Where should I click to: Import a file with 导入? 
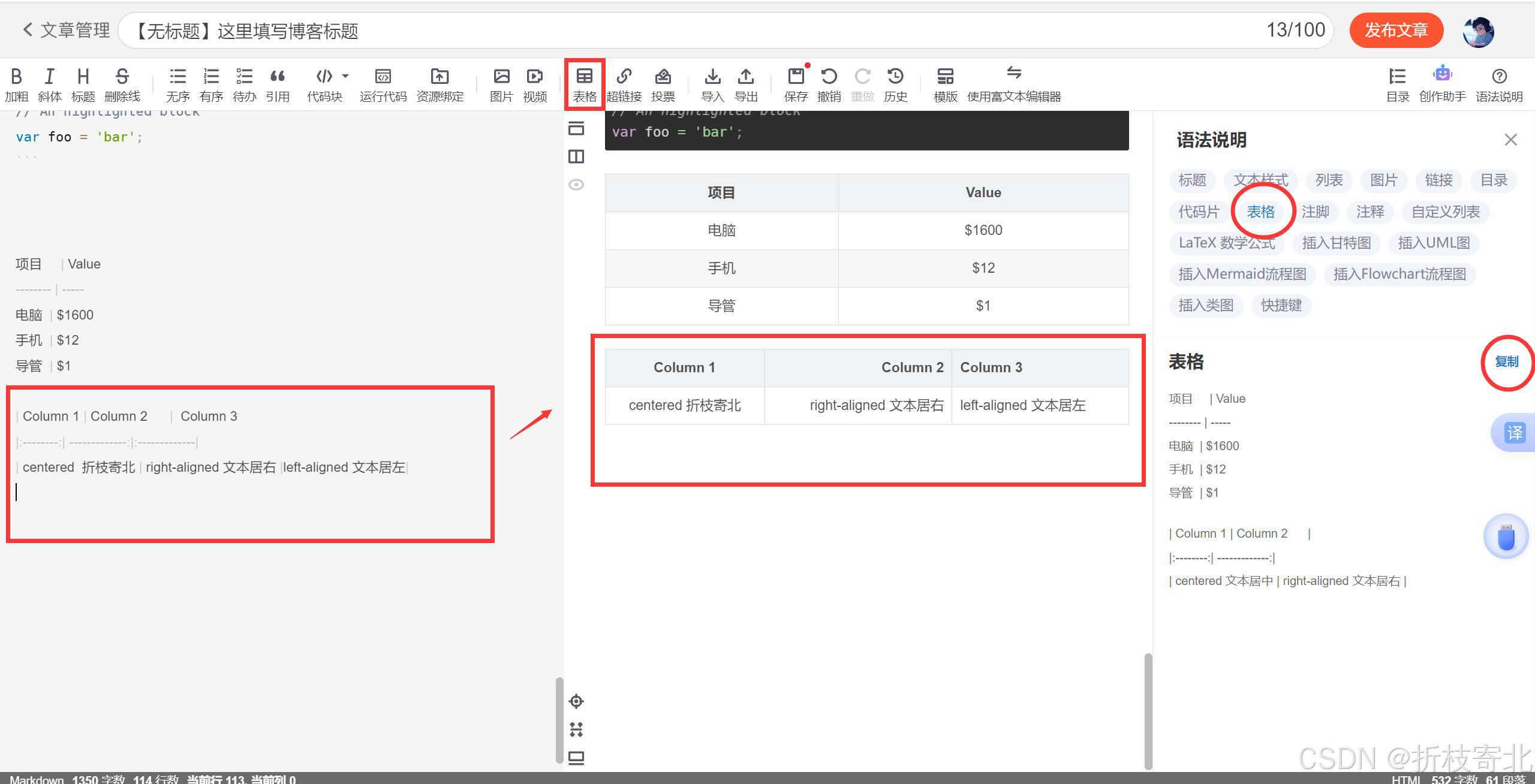click(x=712, y=85)
